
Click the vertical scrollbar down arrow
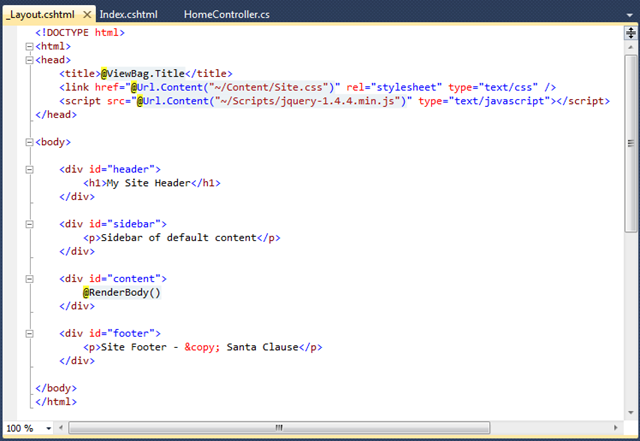(631, 412)
